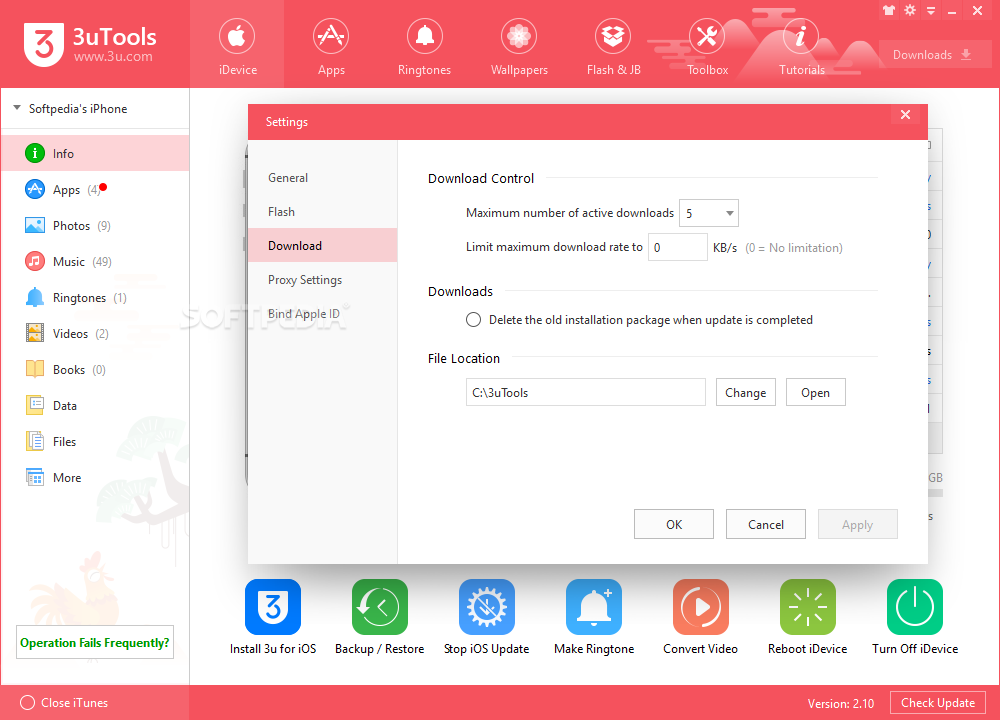Open the Bind Apple ID tab
Viewport: 1000px width, 720px height.
[x=323, y=314]
